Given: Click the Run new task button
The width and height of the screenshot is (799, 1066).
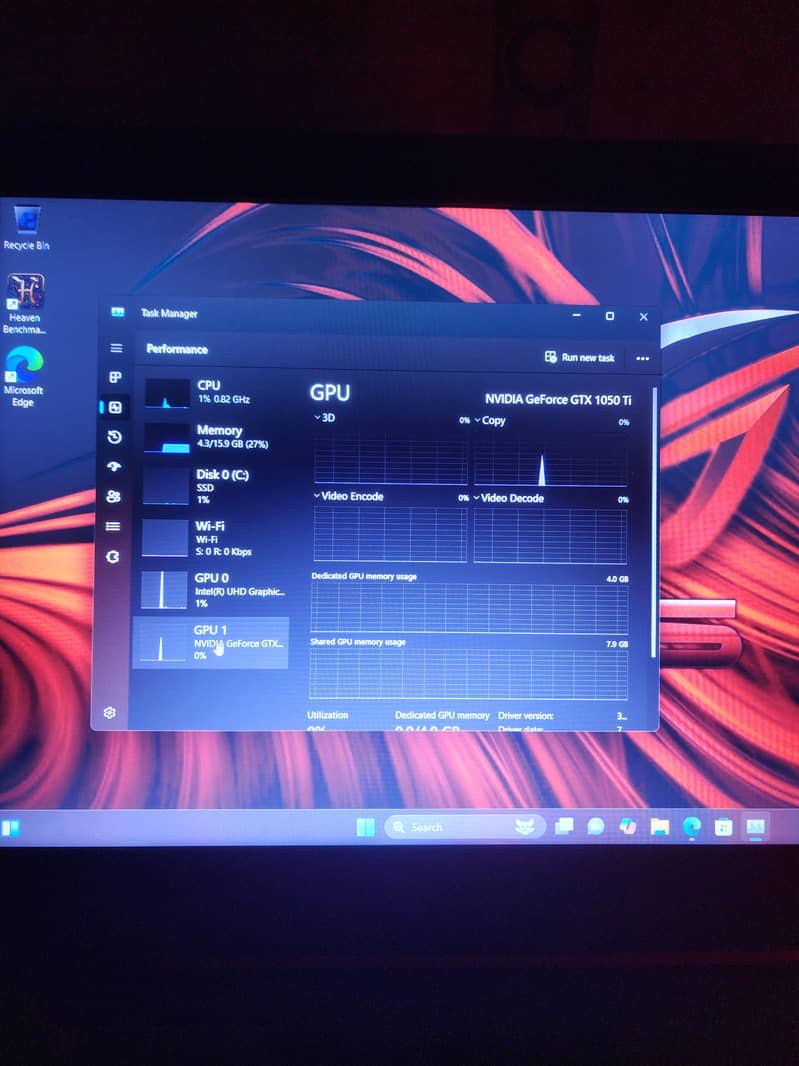Looking at the screenshot, I should pos(580,357).
